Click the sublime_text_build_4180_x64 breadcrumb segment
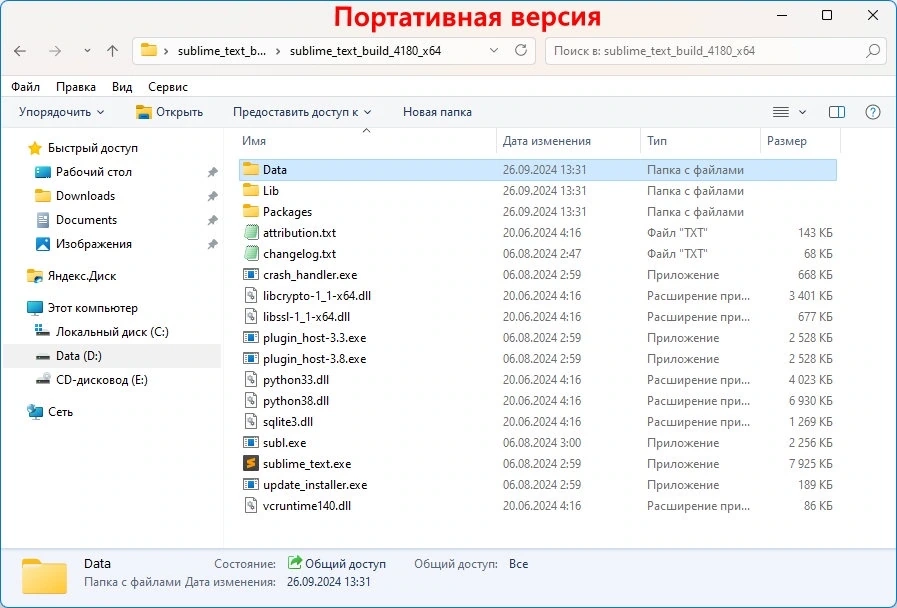 [366, 51]
